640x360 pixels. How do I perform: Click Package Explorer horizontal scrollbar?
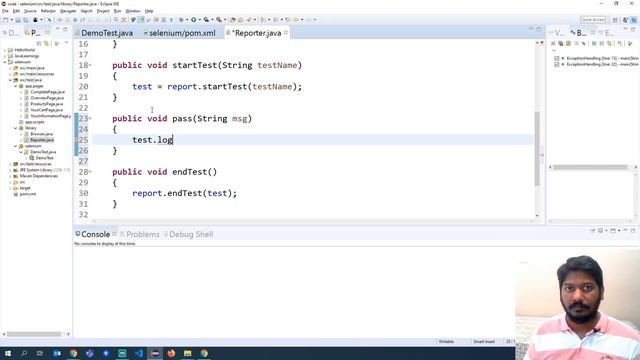pos(33,334)
